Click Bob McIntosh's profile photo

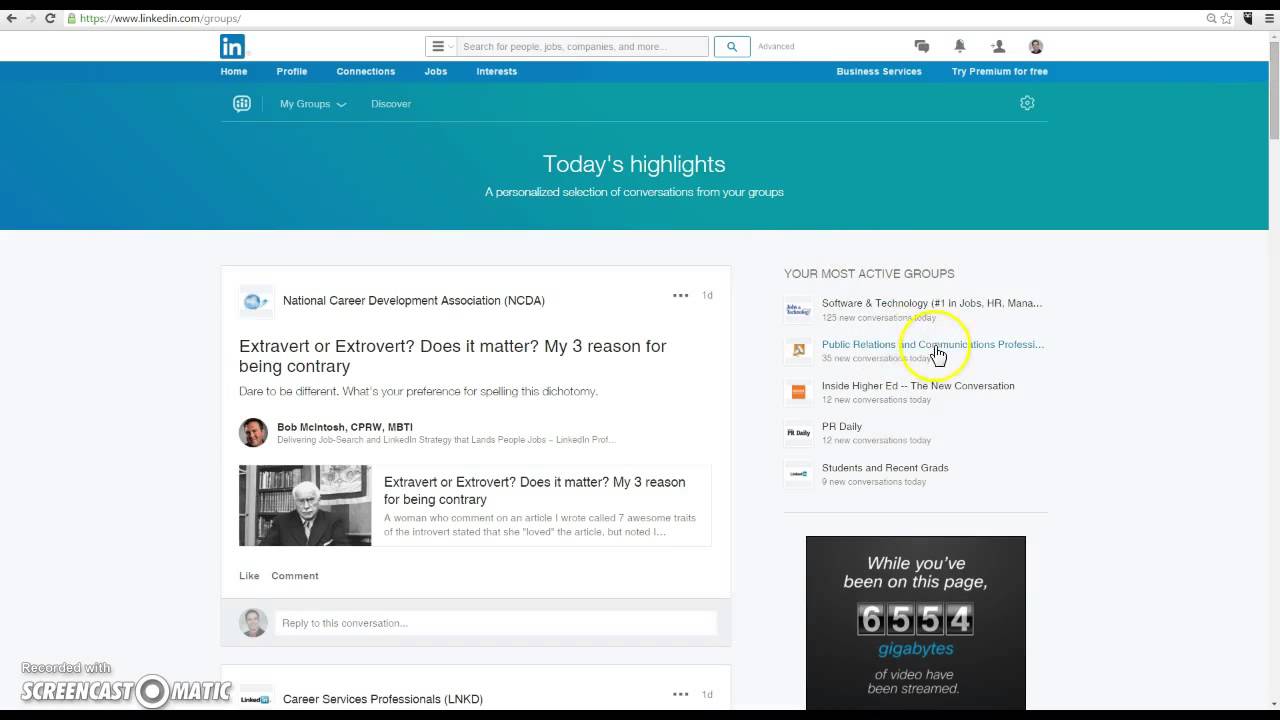(253, 432)
